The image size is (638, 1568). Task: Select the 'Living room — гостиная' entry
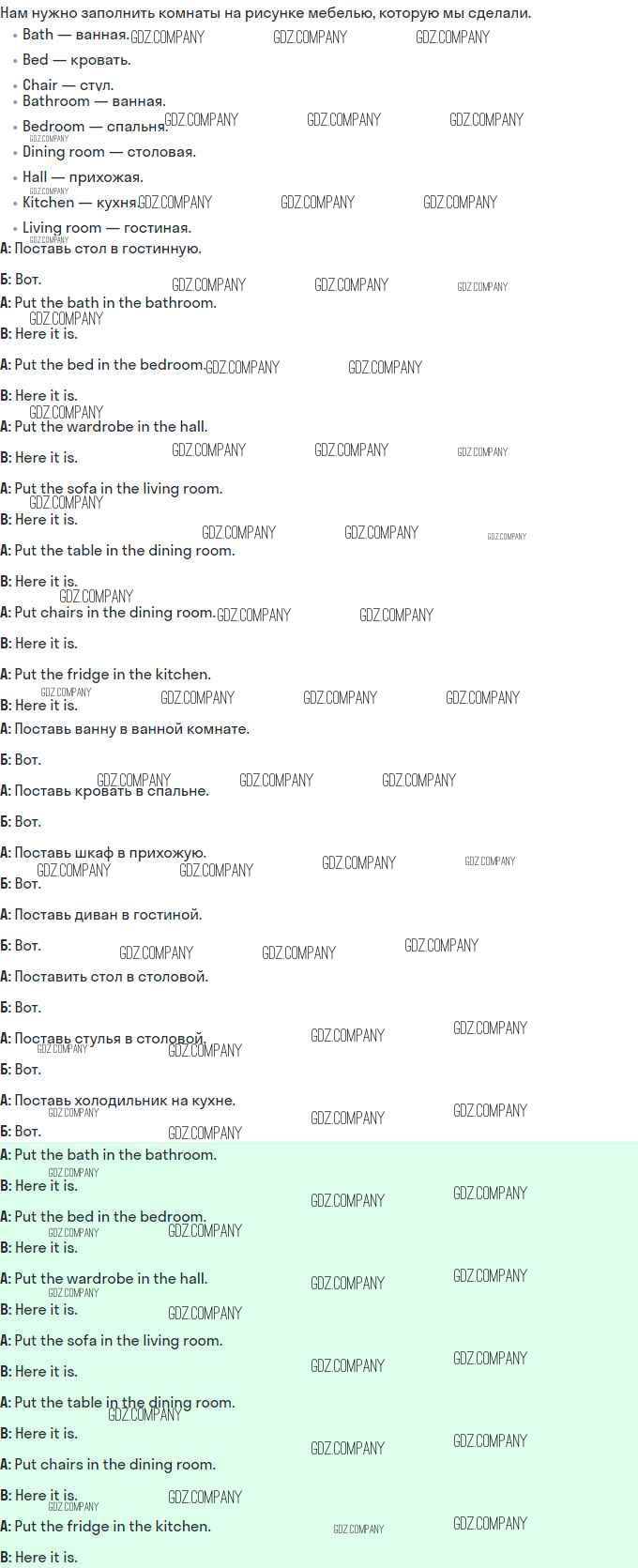click(107, 228)
